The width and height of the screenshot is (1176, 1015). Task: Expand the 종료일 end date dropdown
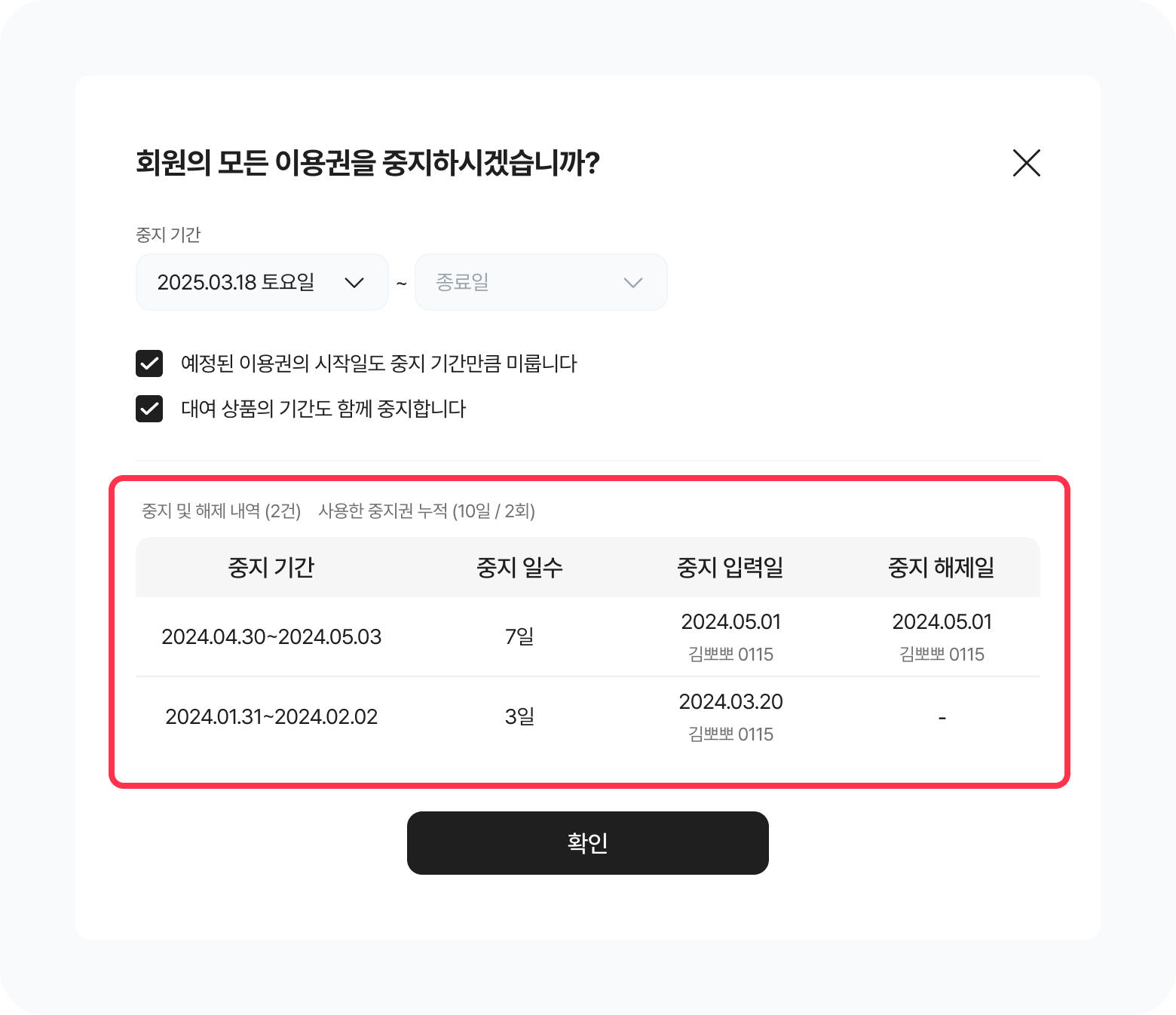click(540, 282)
